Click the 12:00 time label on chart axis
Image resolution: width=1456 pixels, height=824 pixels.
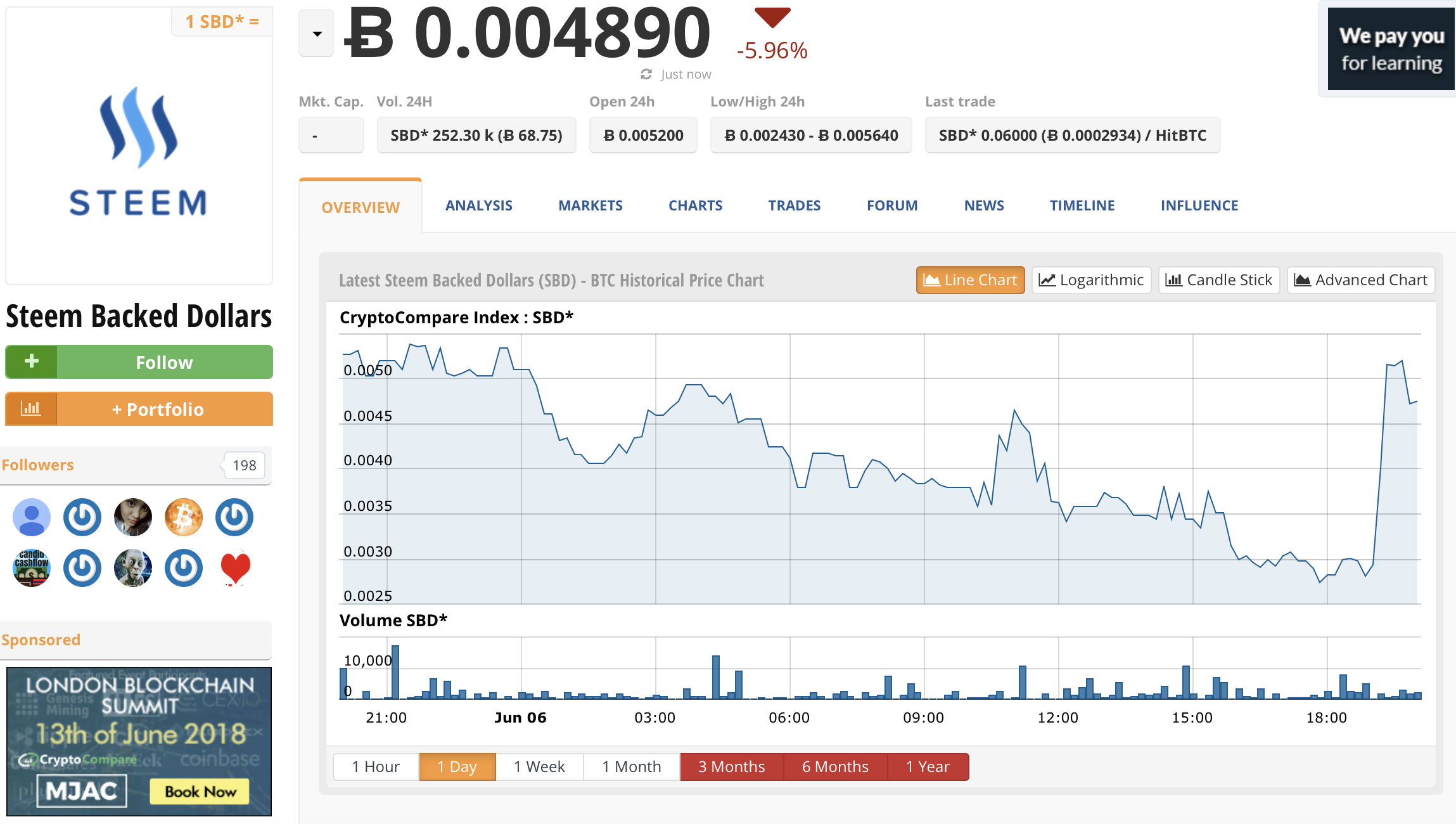pos(1057,718)
